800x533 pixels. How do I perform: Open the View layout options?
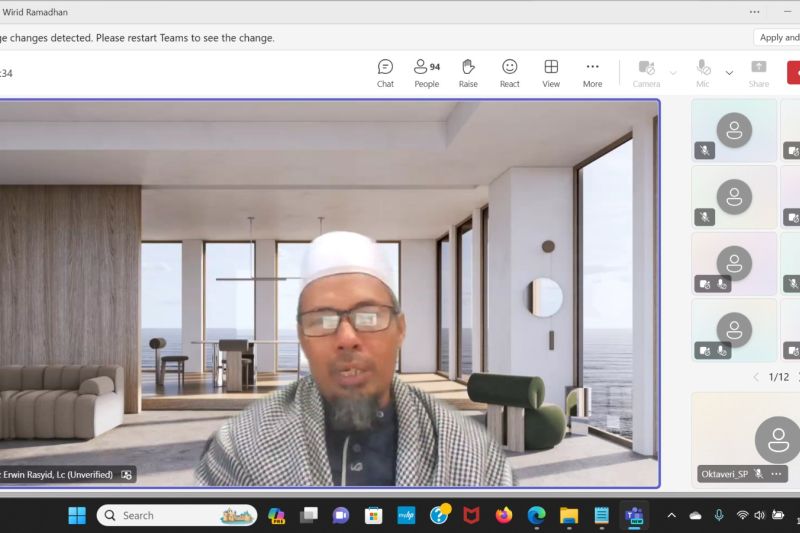click(x=551, y=72)
